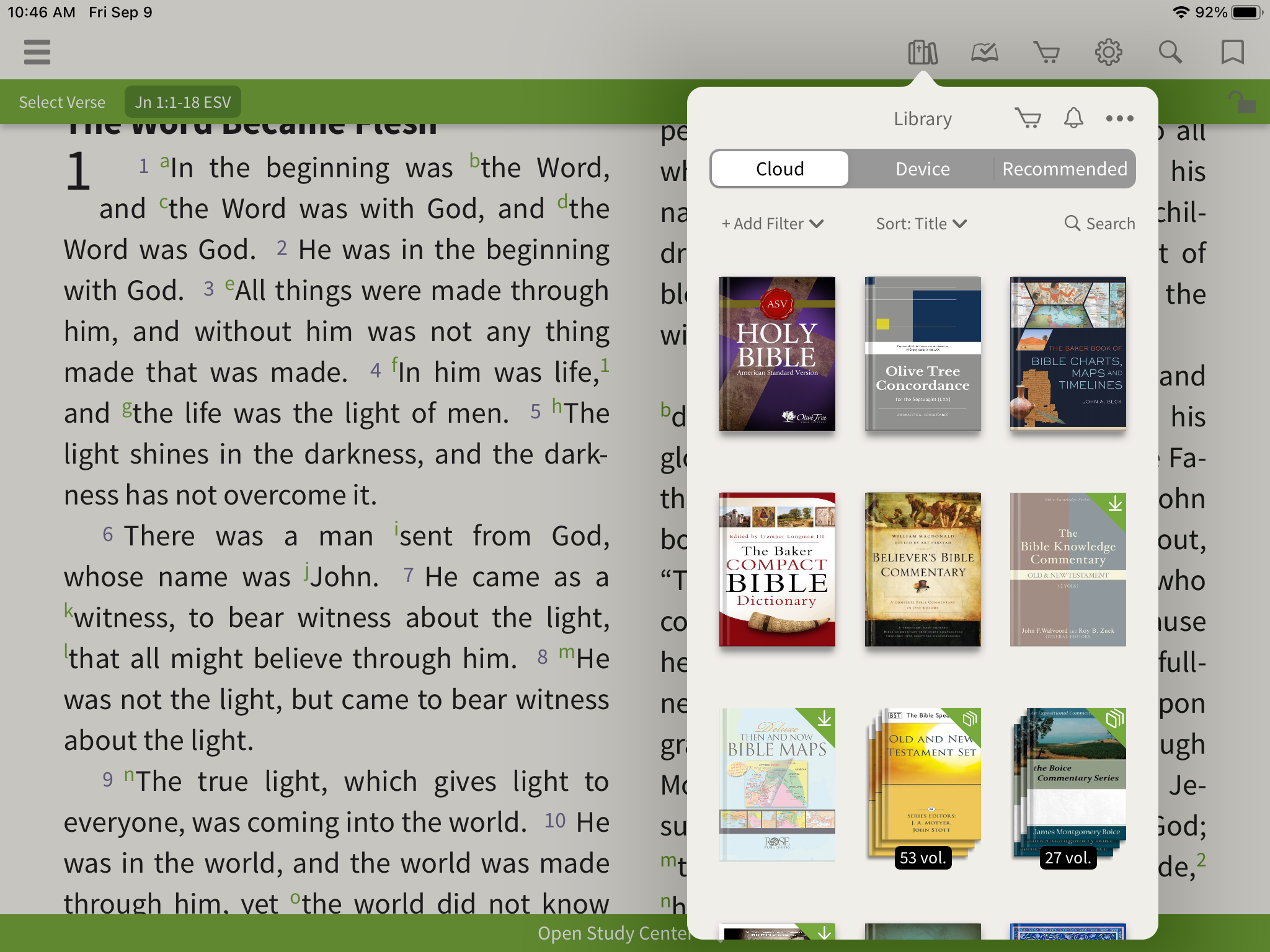The image size is (1270, 952).
Task: Switch to the Device tab
Action: click(x=923, y=169)
